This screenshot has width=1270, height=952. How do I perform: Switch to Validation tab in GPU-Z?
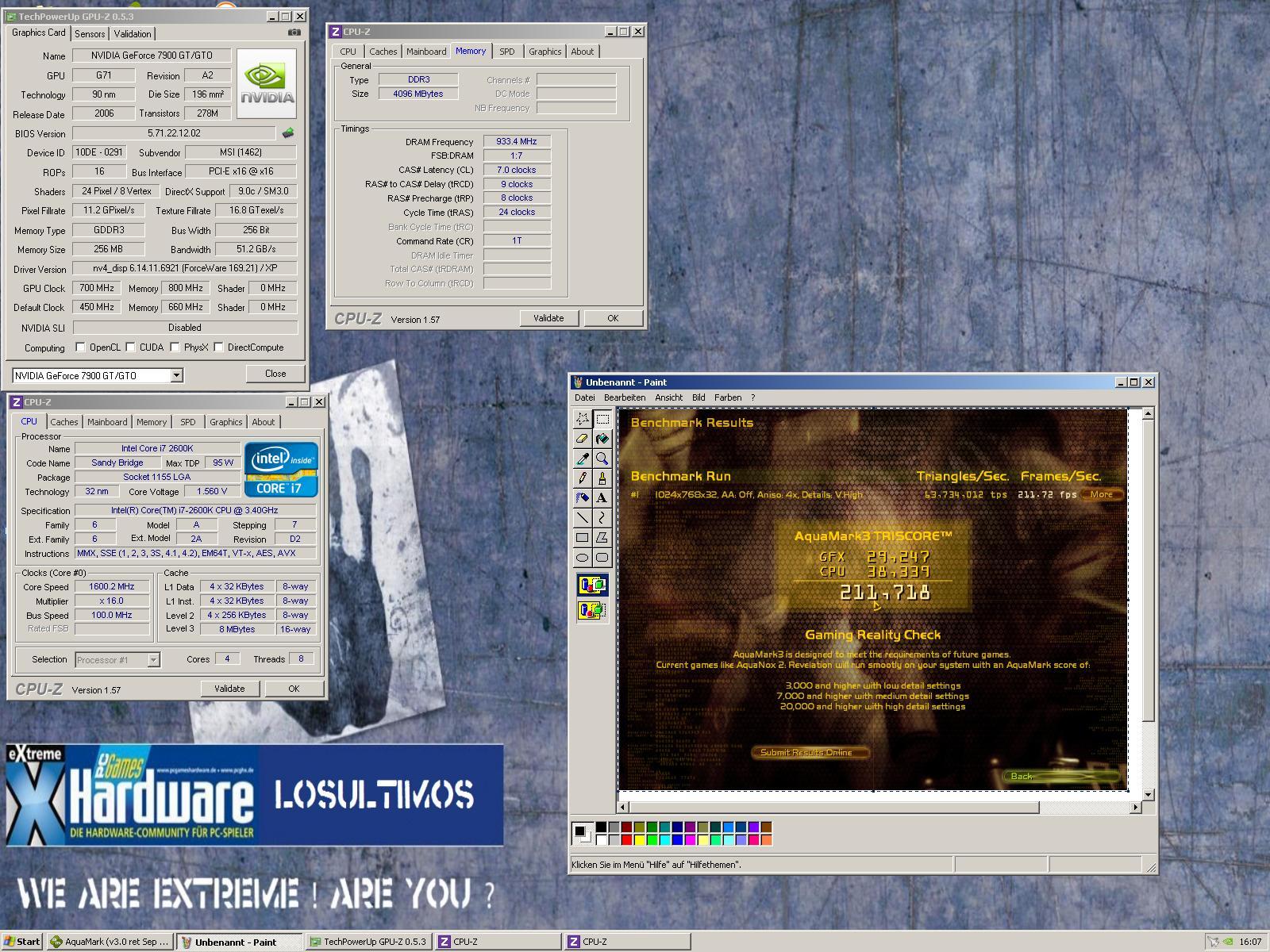133,34
